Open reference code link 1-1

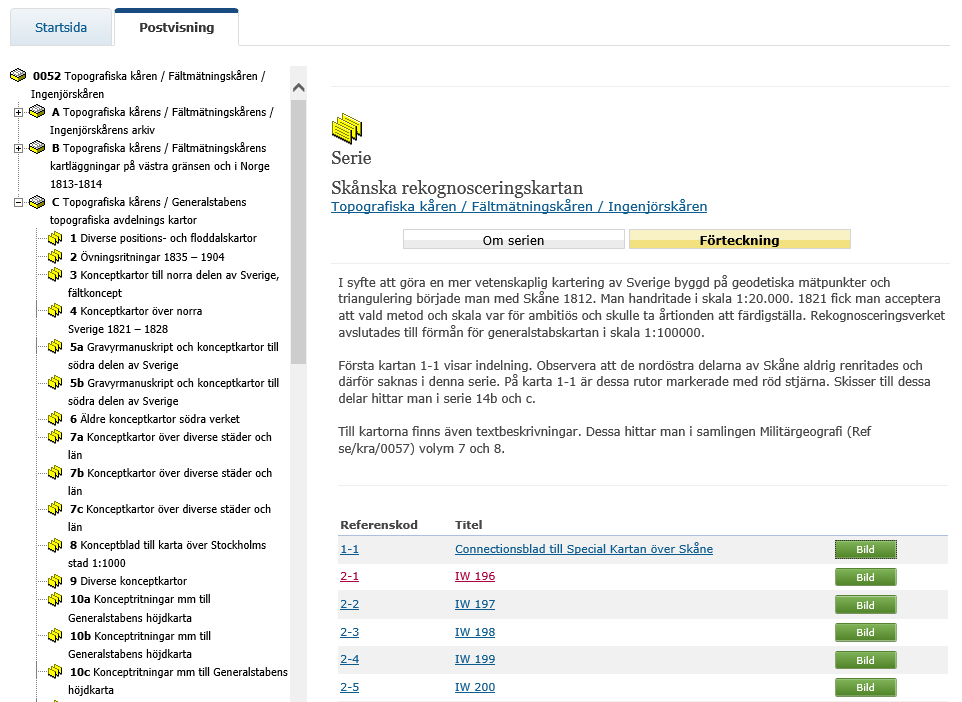tap(350, 549)
